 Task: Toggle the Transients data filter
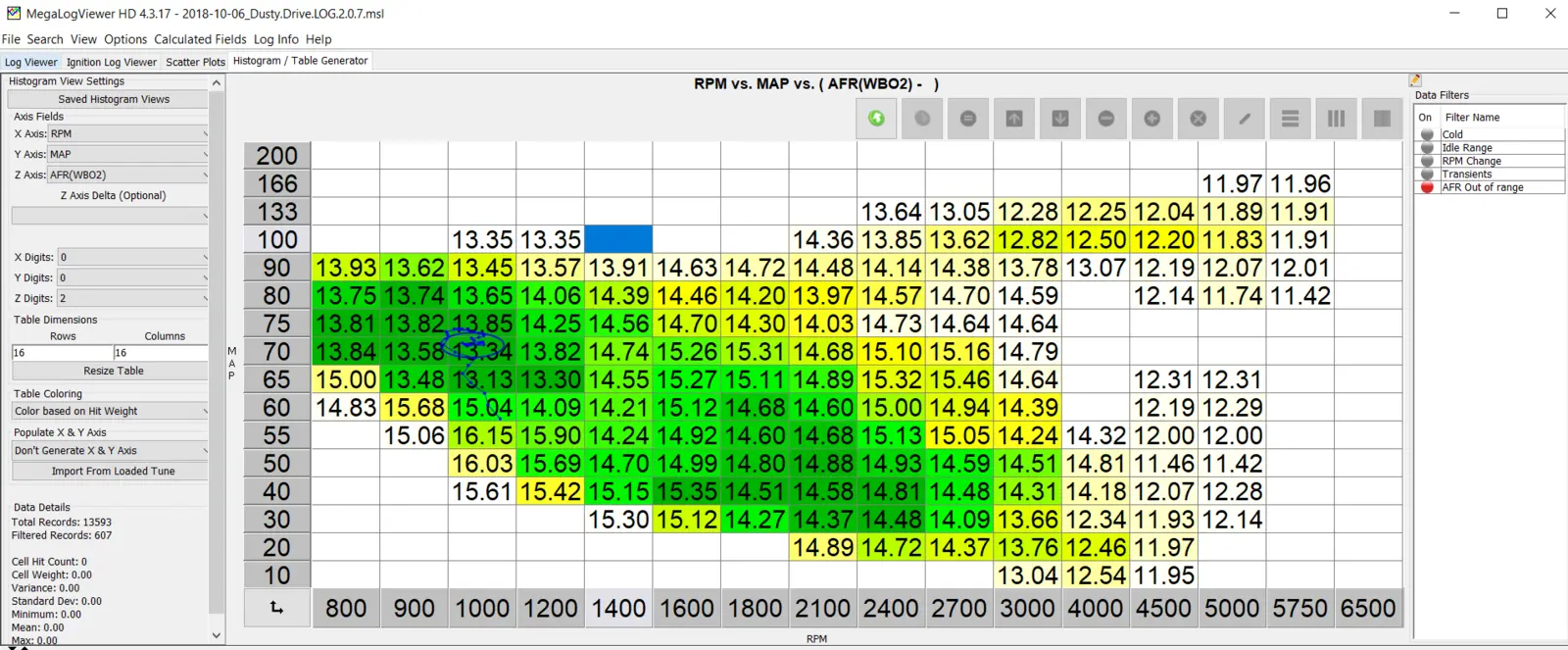[1427, 175]
